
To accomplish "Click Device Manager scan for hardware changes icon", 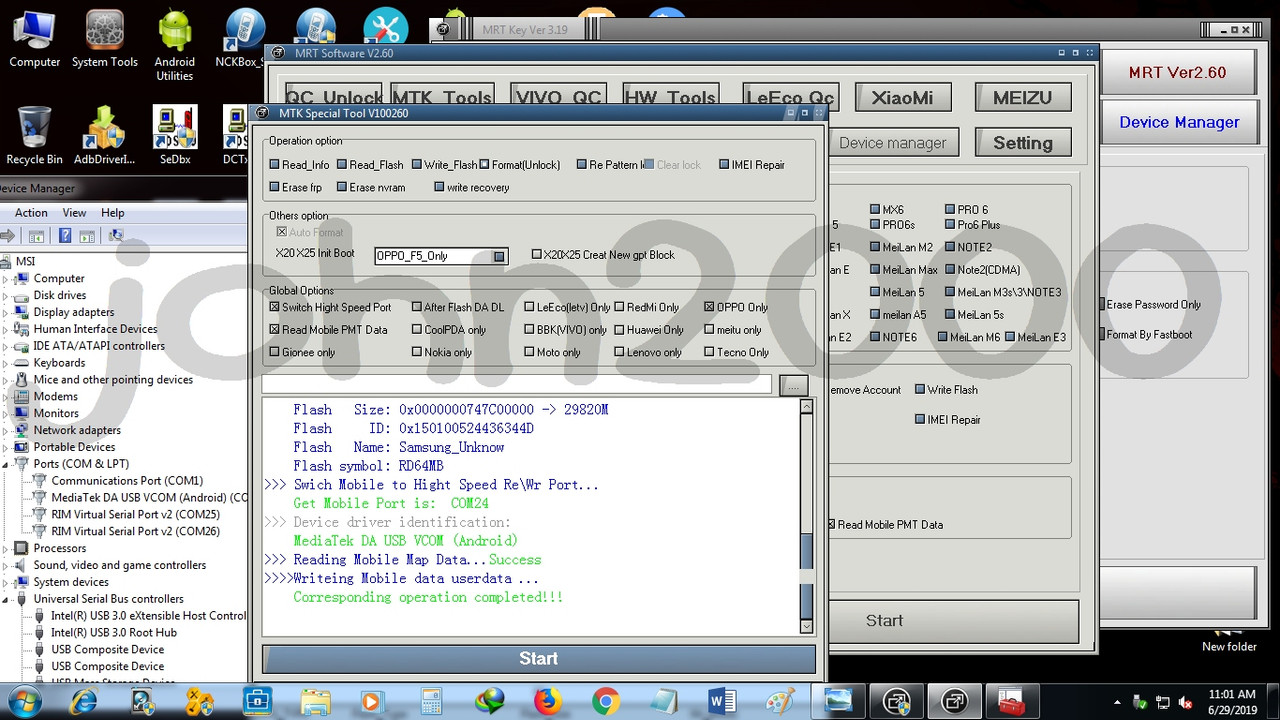I will point(115,236).
